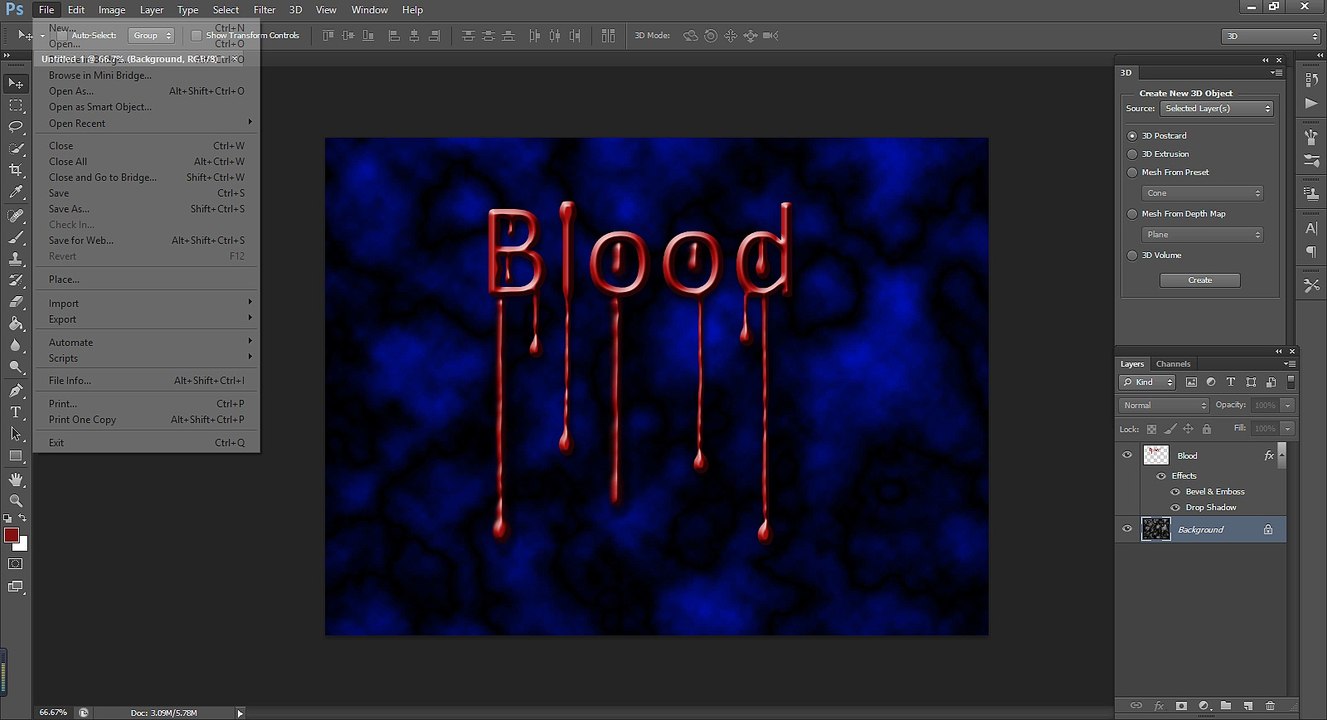Choose the Mesh From Depth Map option

1132,214
